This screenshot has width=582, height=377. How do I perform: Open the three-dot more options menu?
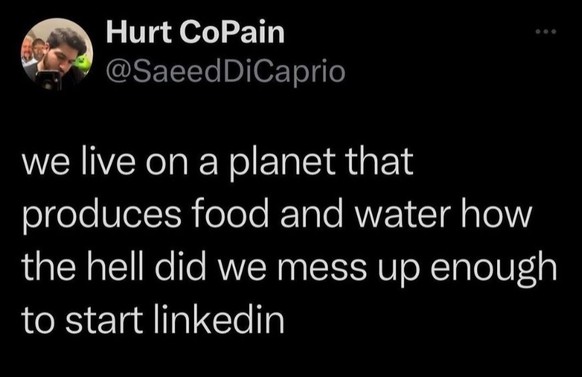coord(546,32)
